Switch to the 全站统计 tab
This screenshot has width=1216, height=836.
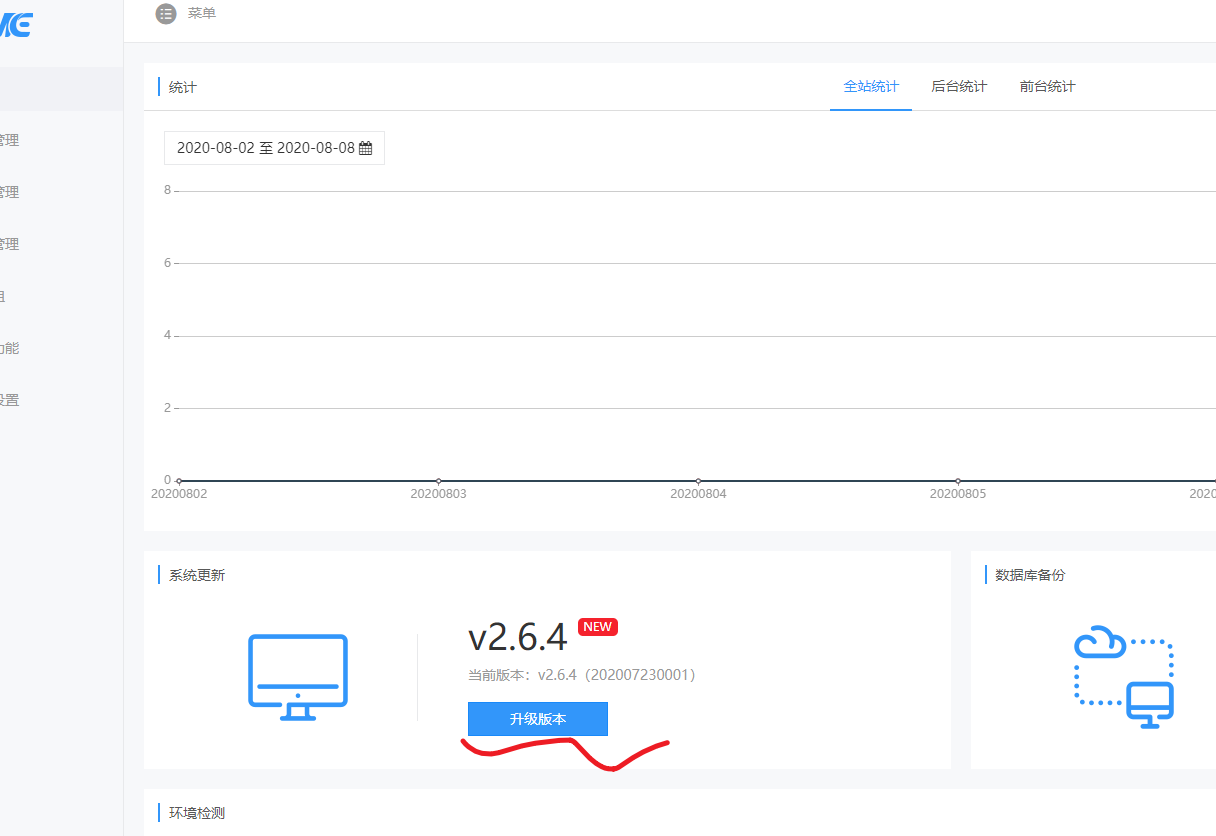coord(871,87)
